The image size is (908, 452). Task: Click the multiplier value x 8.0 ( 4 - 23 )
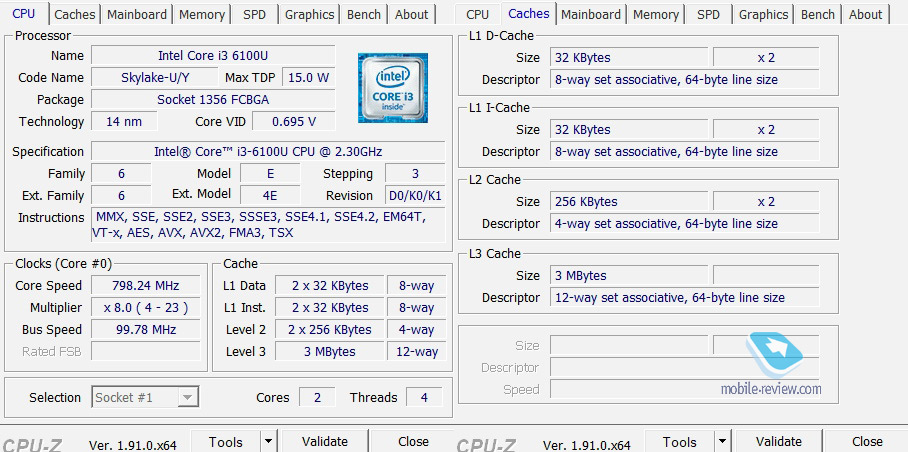point(146,307)
